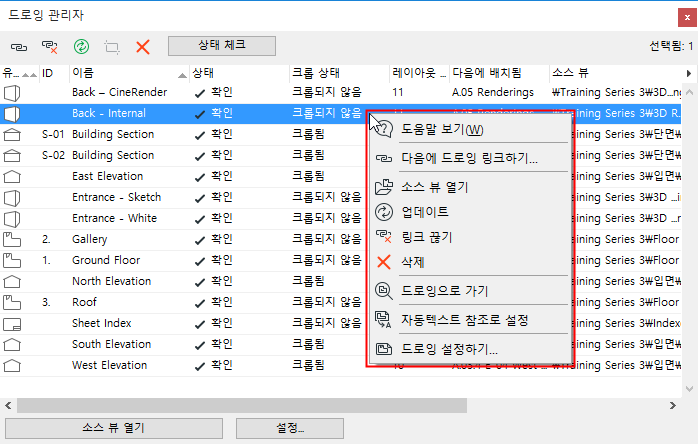Viewport: 698px width, 444px height.
Task: Click the horizontal scrollbar left arrow
Action: click(8, 406)
